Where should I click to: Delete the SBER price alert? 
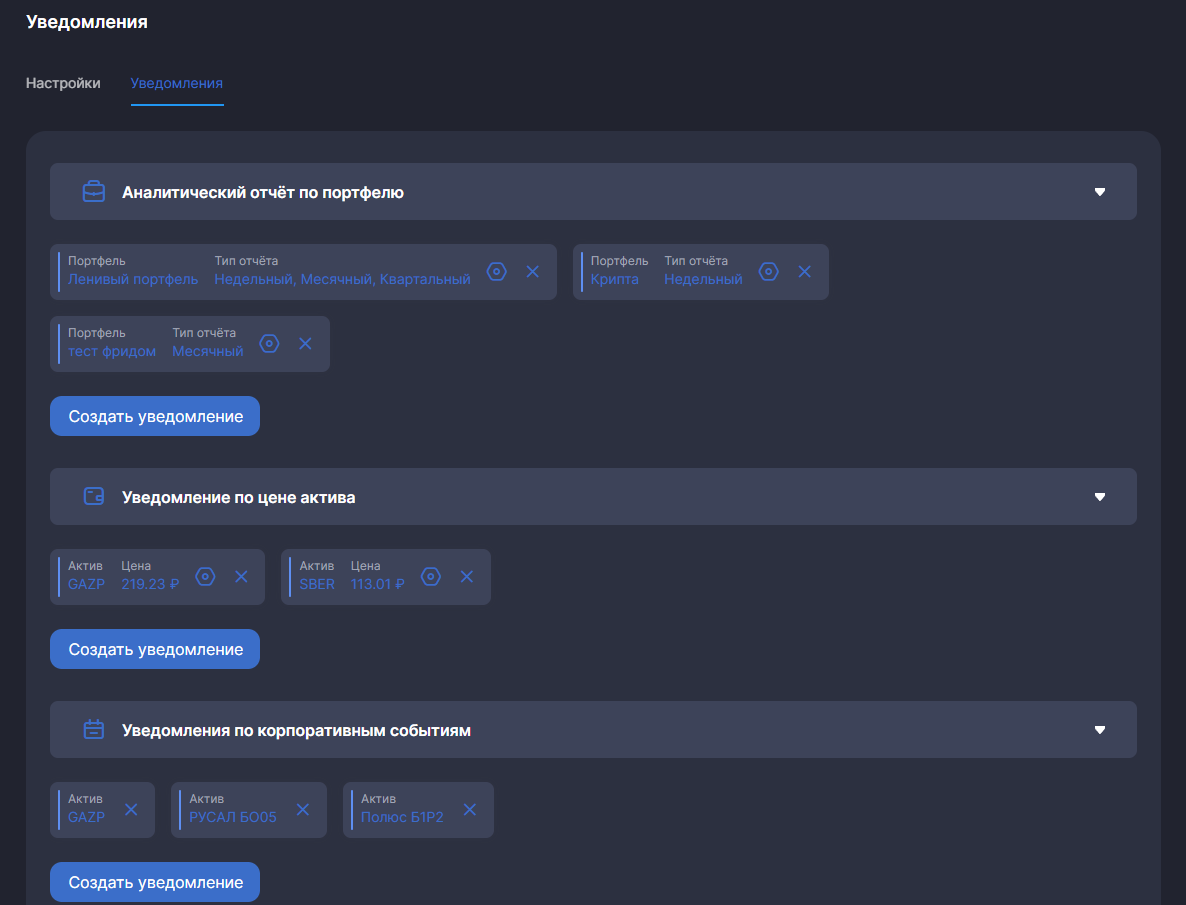pos(467,577)
